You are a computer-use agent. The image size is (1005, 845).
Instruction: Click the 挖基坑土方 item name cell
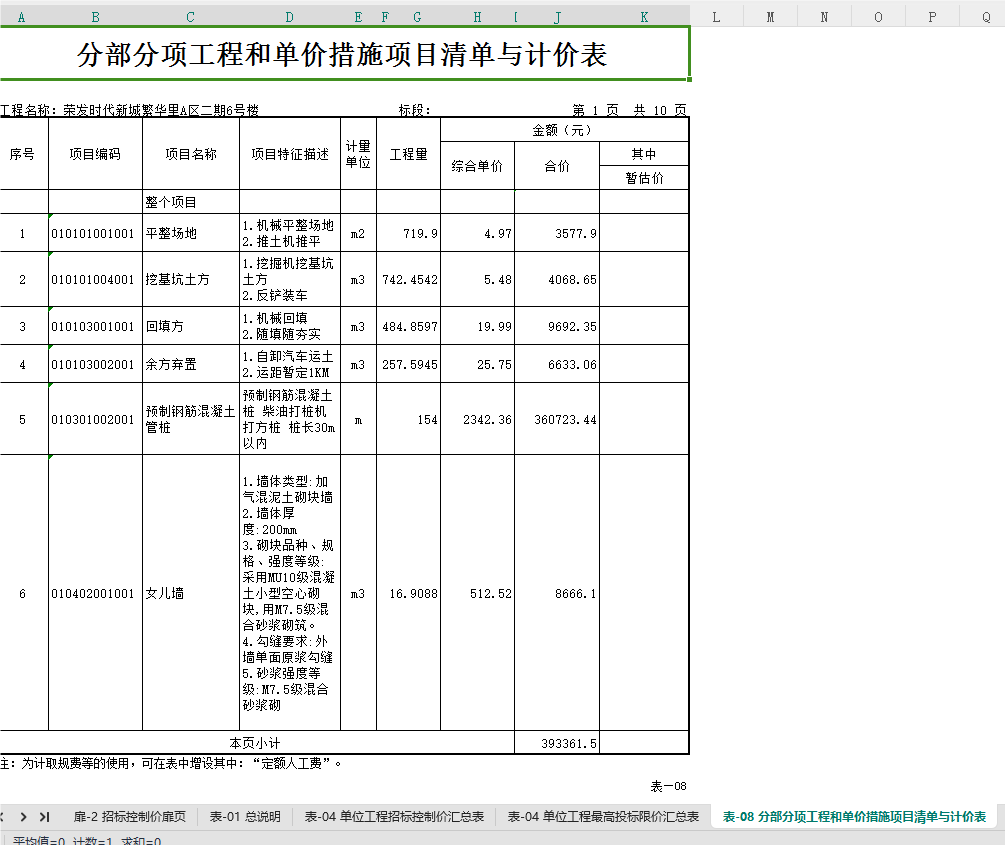click(191, 280)
